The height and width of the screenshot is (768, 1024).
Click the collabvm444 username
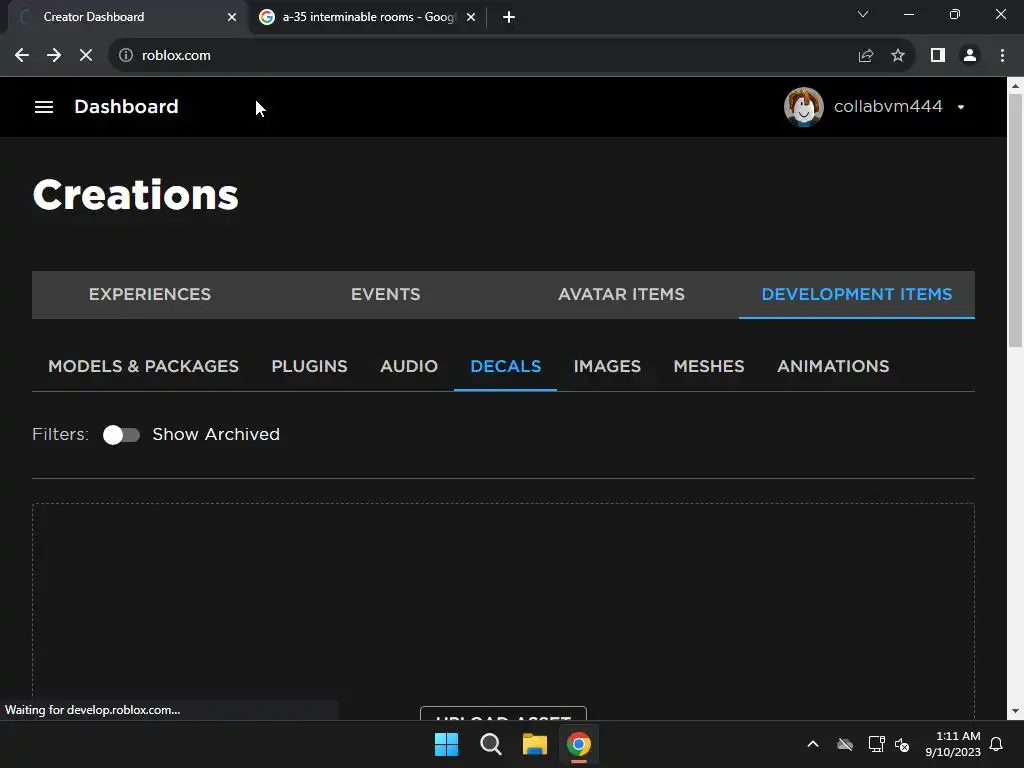pos(888,106)
